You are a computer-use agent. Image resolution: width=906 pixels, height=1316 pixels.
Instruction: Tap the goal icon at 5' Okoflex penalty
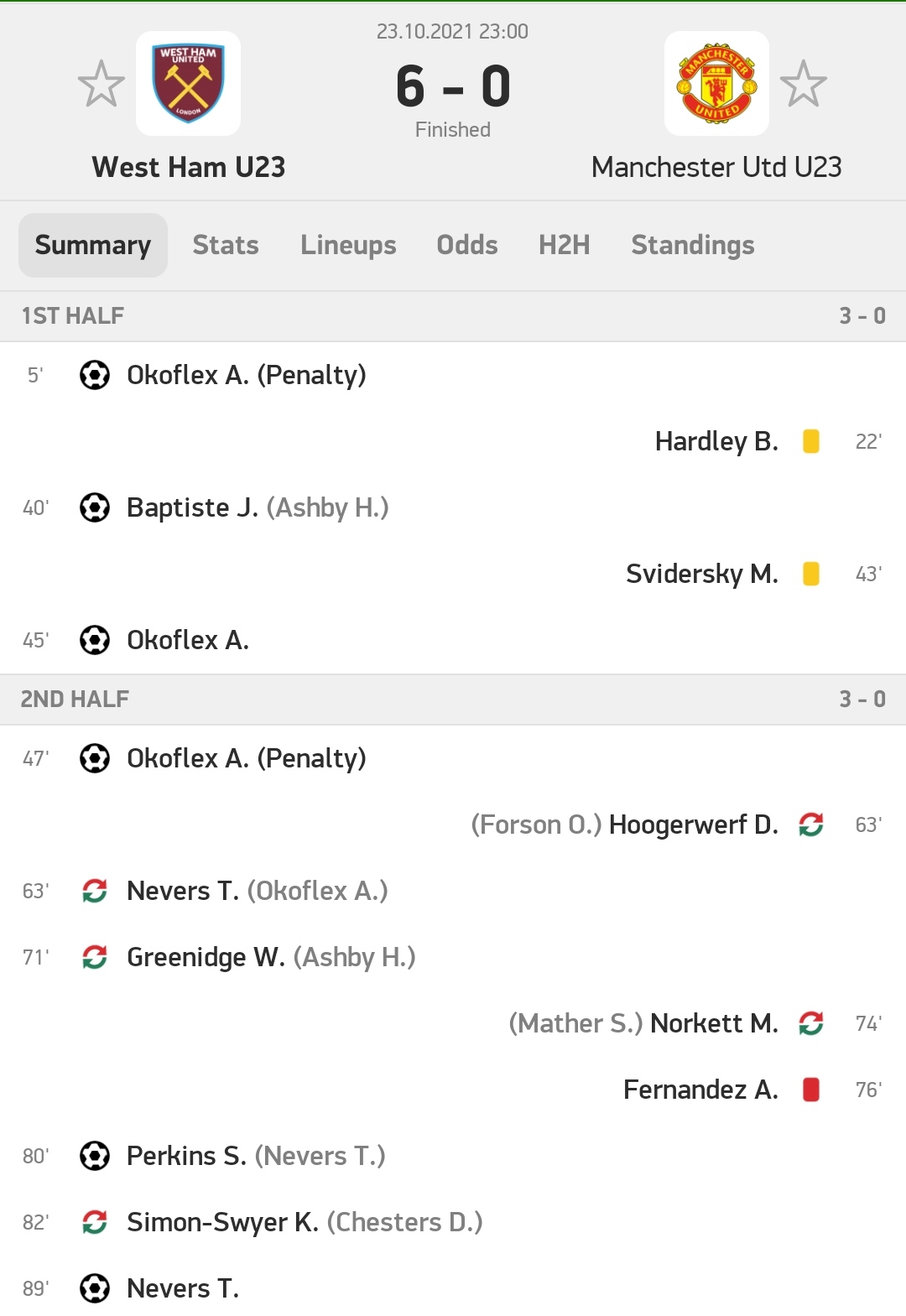tap(95, 375)
